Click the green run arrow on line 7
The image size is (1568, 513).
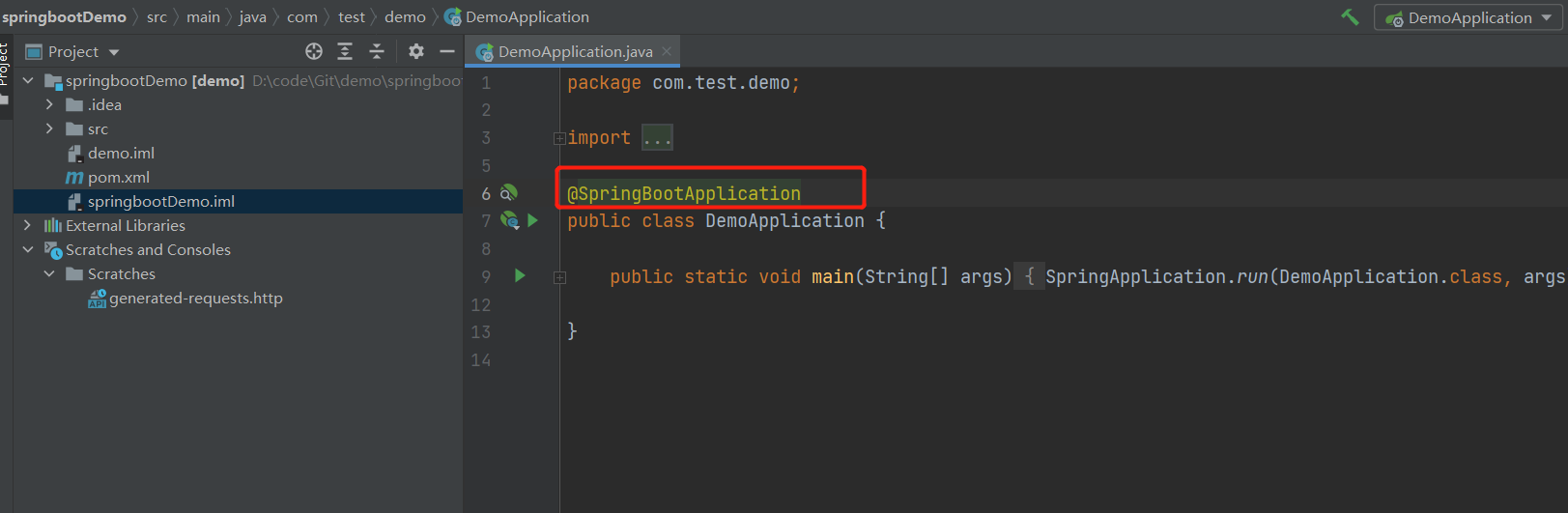pos(532,220)
